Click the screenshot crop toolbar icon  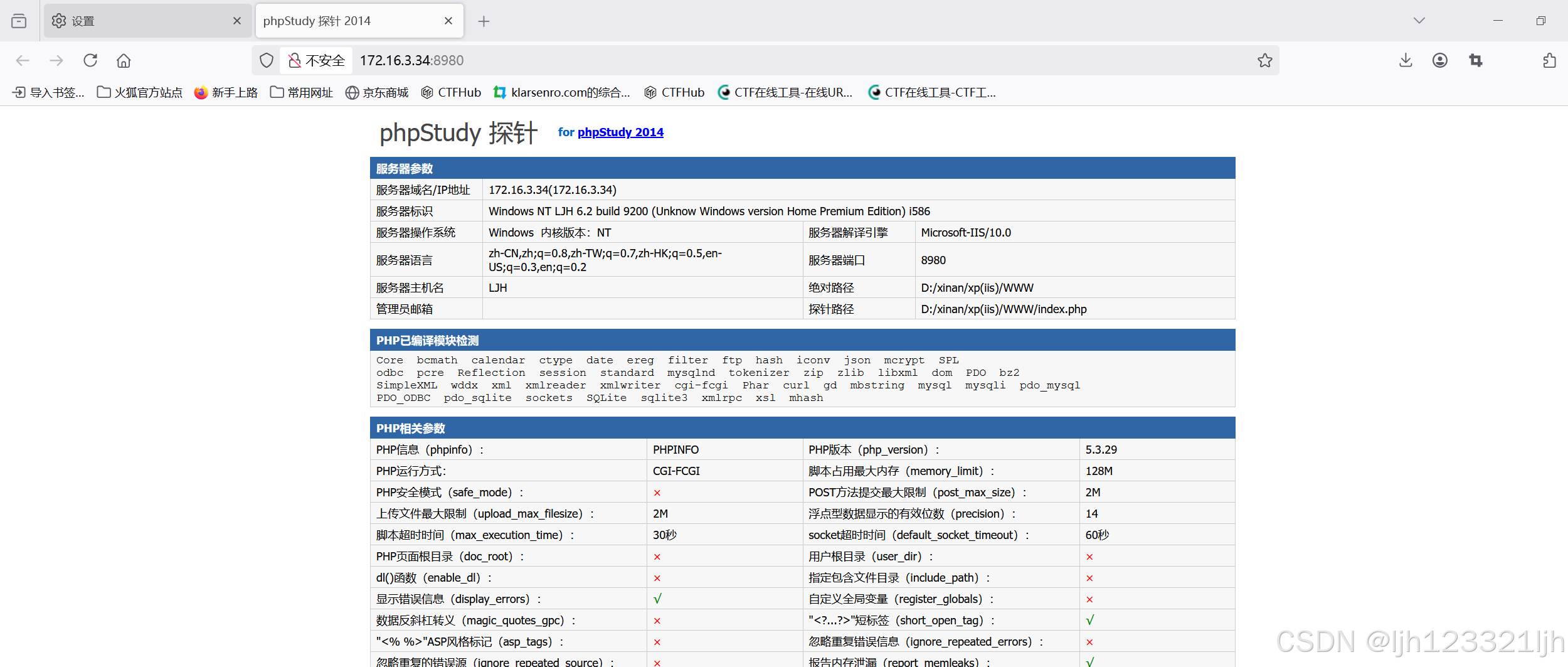tap(1476, 60)
